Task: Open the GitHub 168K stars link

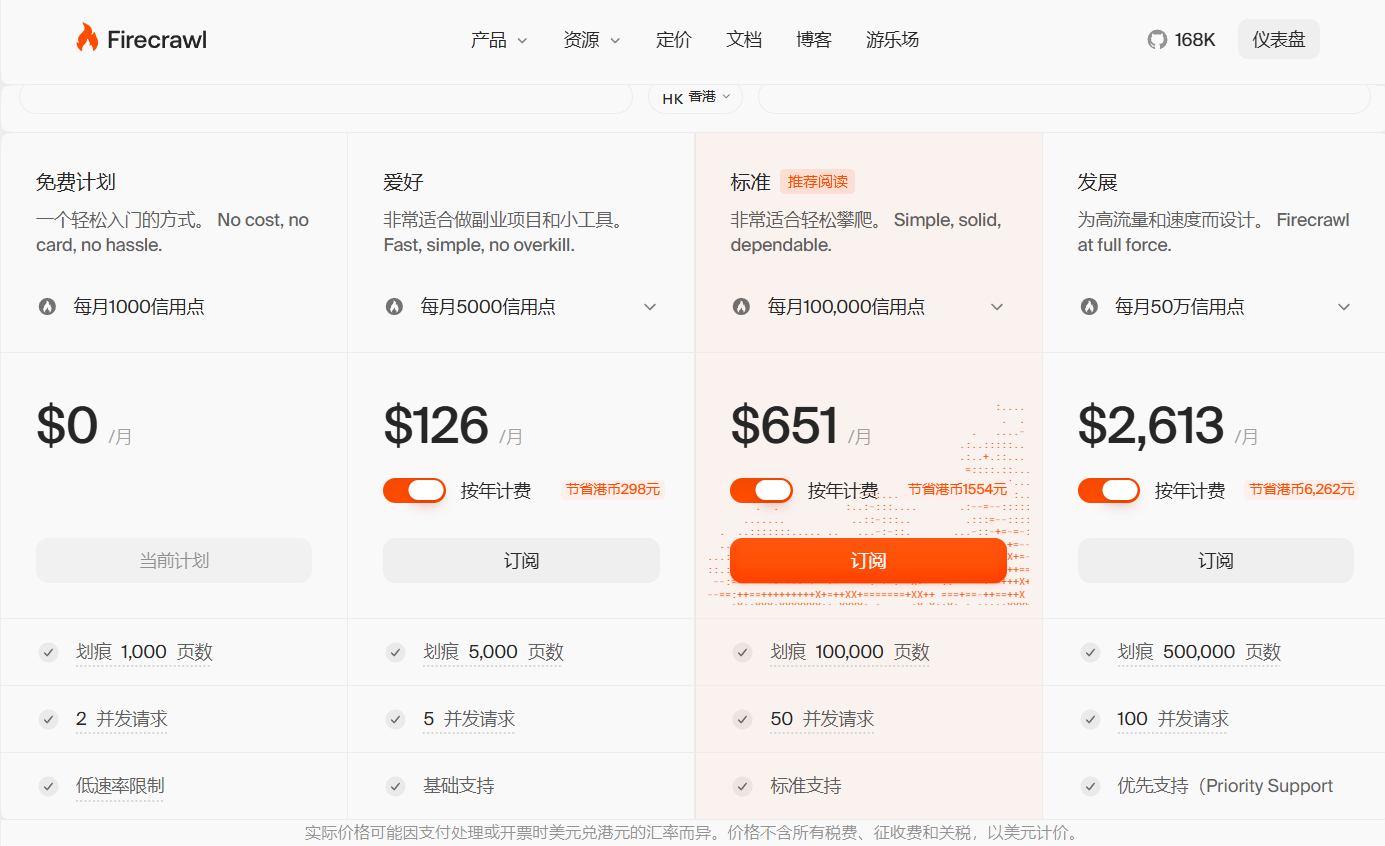Action: [1181, 40]
